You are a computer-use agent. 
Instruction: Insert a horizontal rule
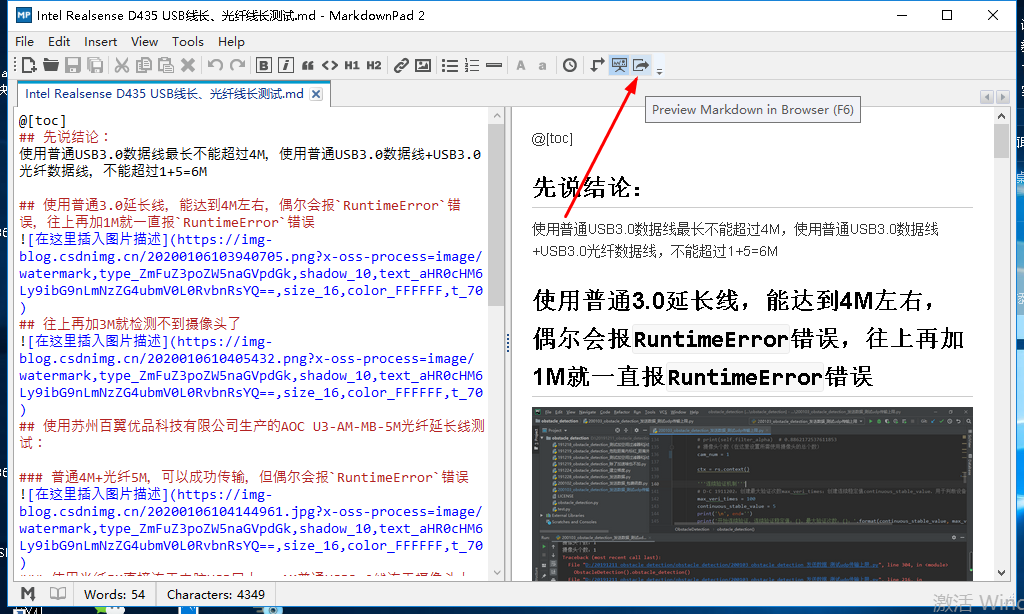[x=495, y=65]
